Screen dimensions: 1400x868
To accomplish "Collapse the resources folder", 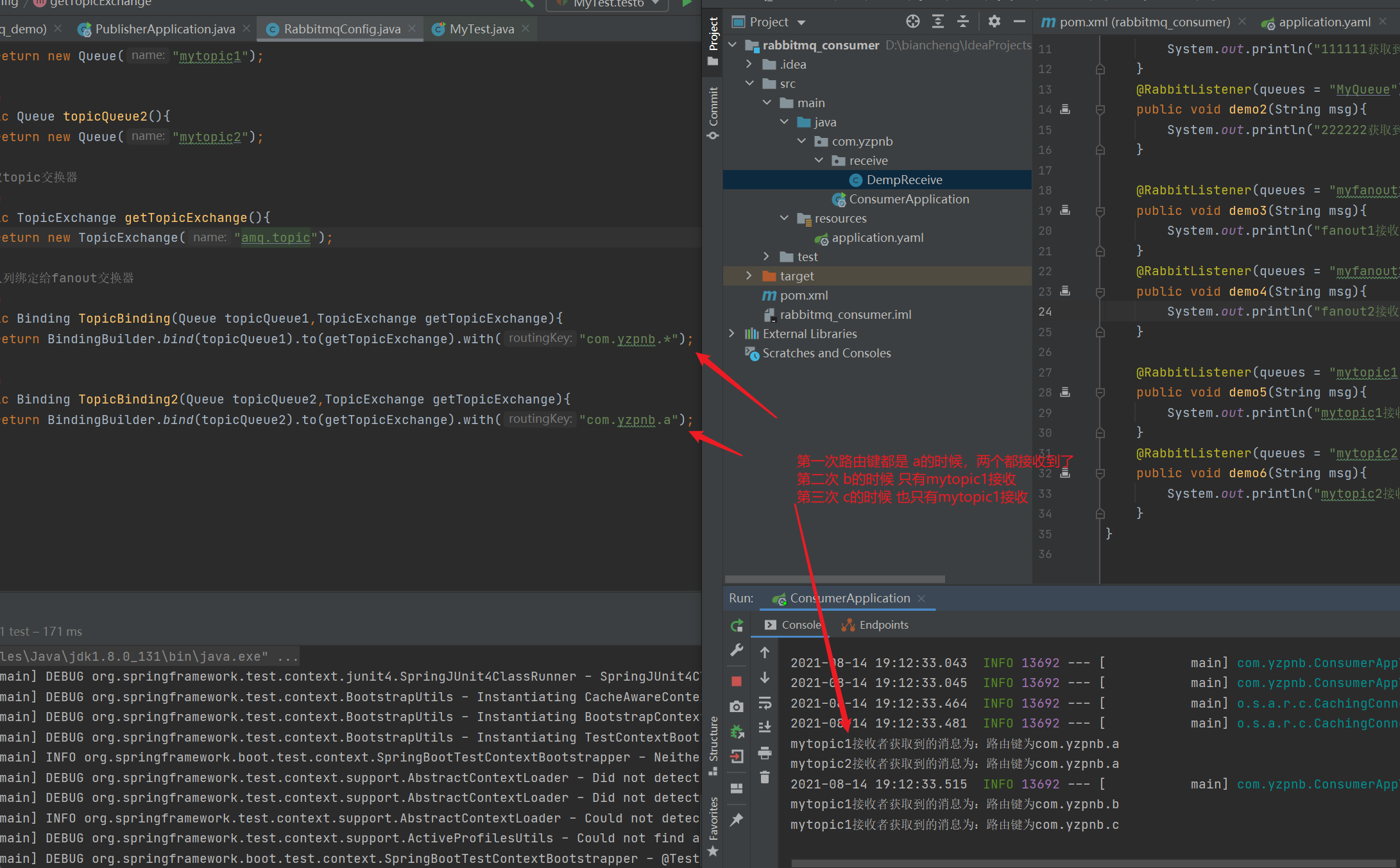I will [x=784, y=218].
